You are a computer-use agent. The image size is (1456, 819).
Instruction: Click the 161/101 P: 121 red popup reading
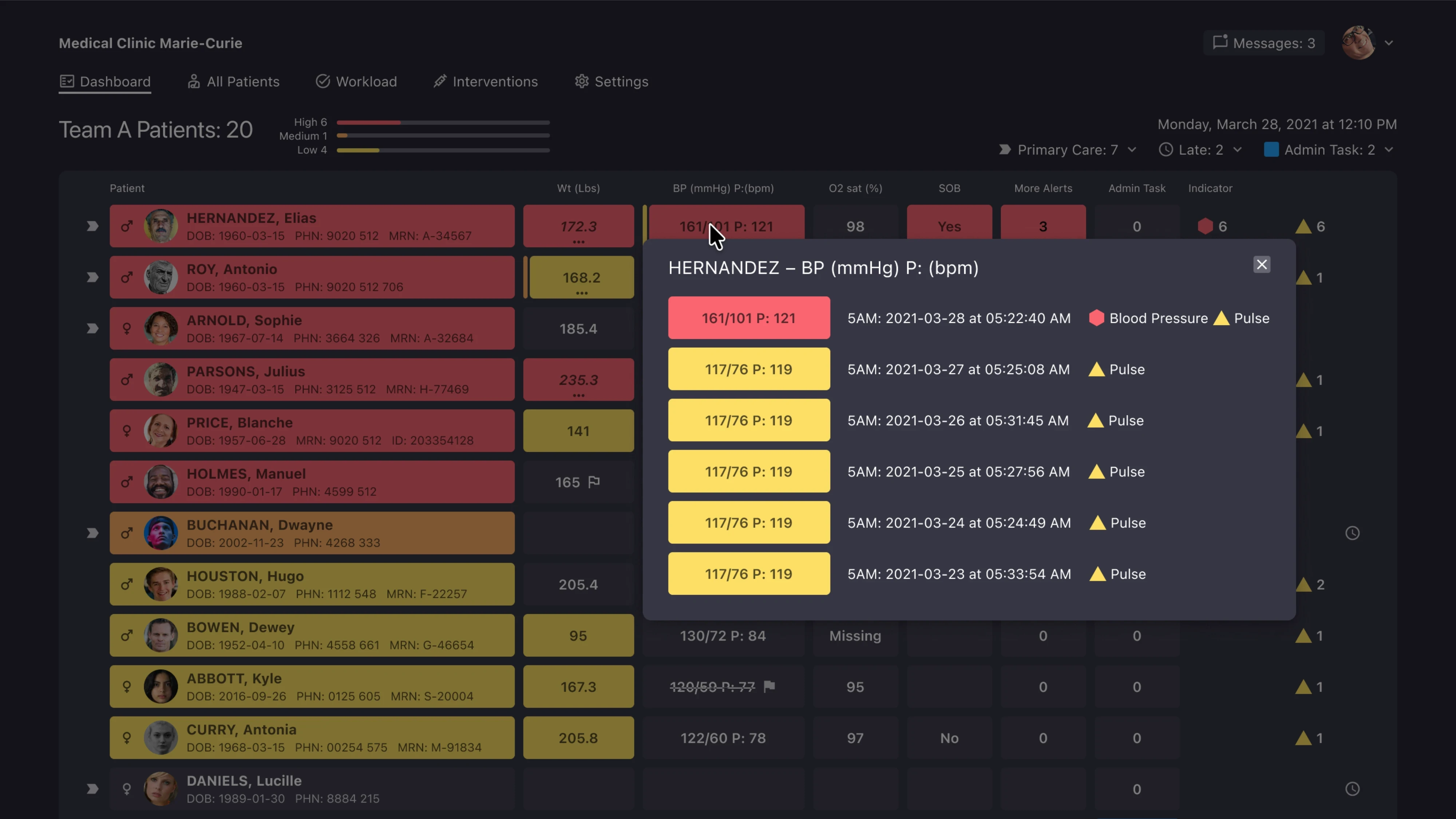click(749, 318)
